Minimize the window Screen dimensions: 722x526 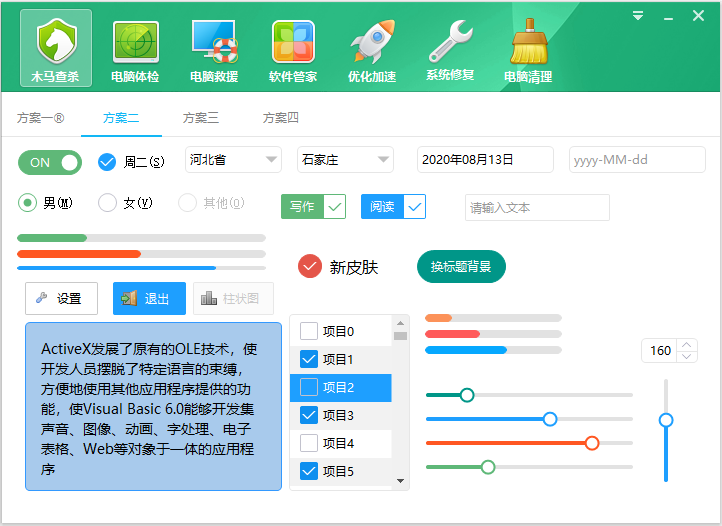(x=668, y=17)
